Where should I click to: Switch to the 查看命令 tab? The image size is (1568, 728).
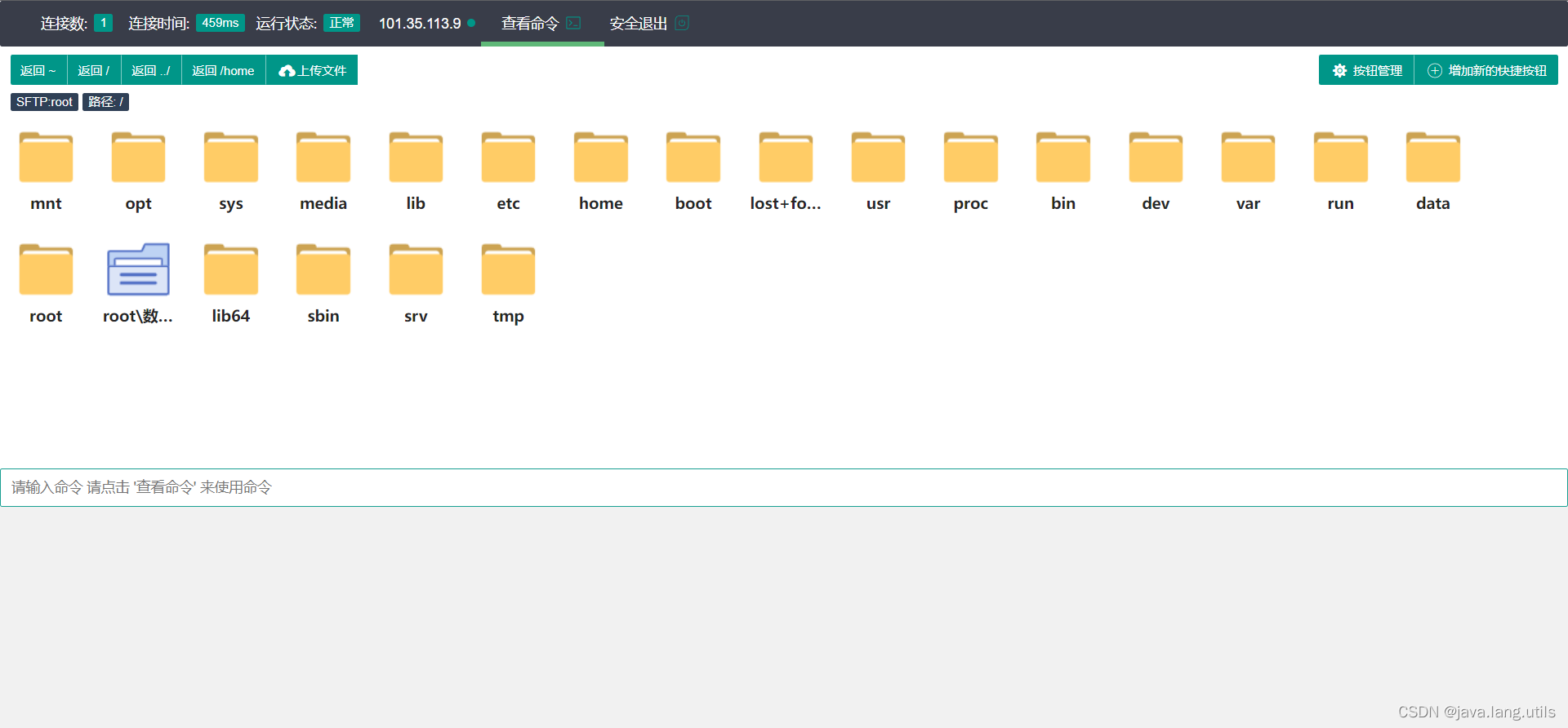[541, 23]
